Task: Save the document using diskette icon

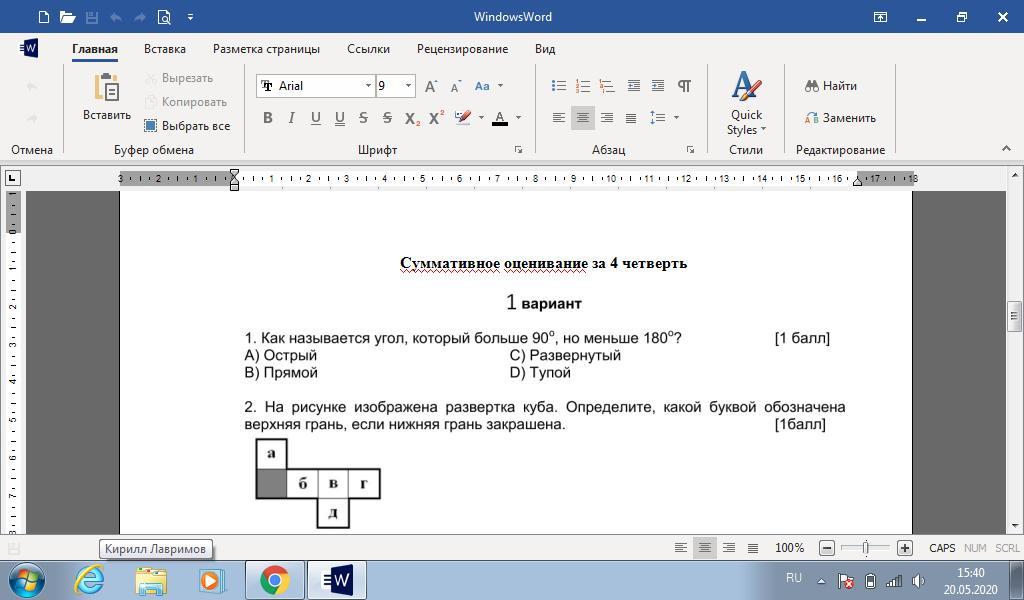Action: point(92,18)
